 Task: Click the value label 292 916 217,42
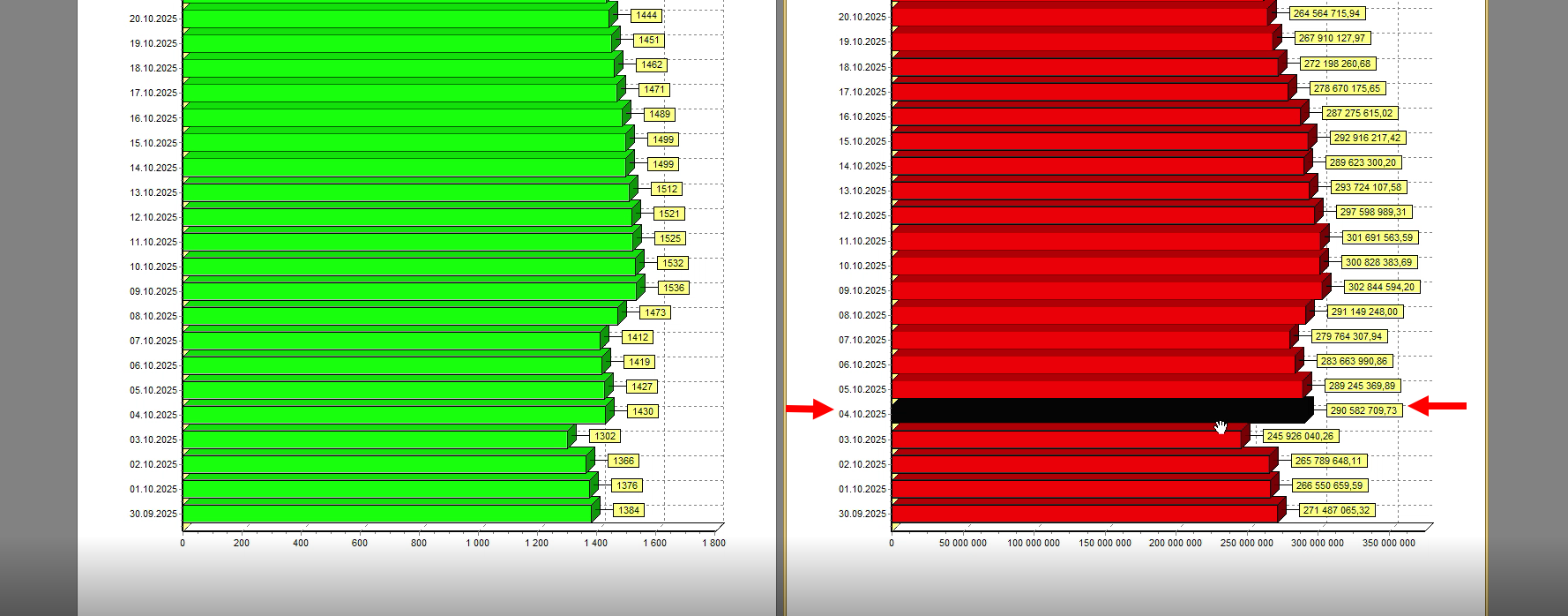(x=1367, y=138)
